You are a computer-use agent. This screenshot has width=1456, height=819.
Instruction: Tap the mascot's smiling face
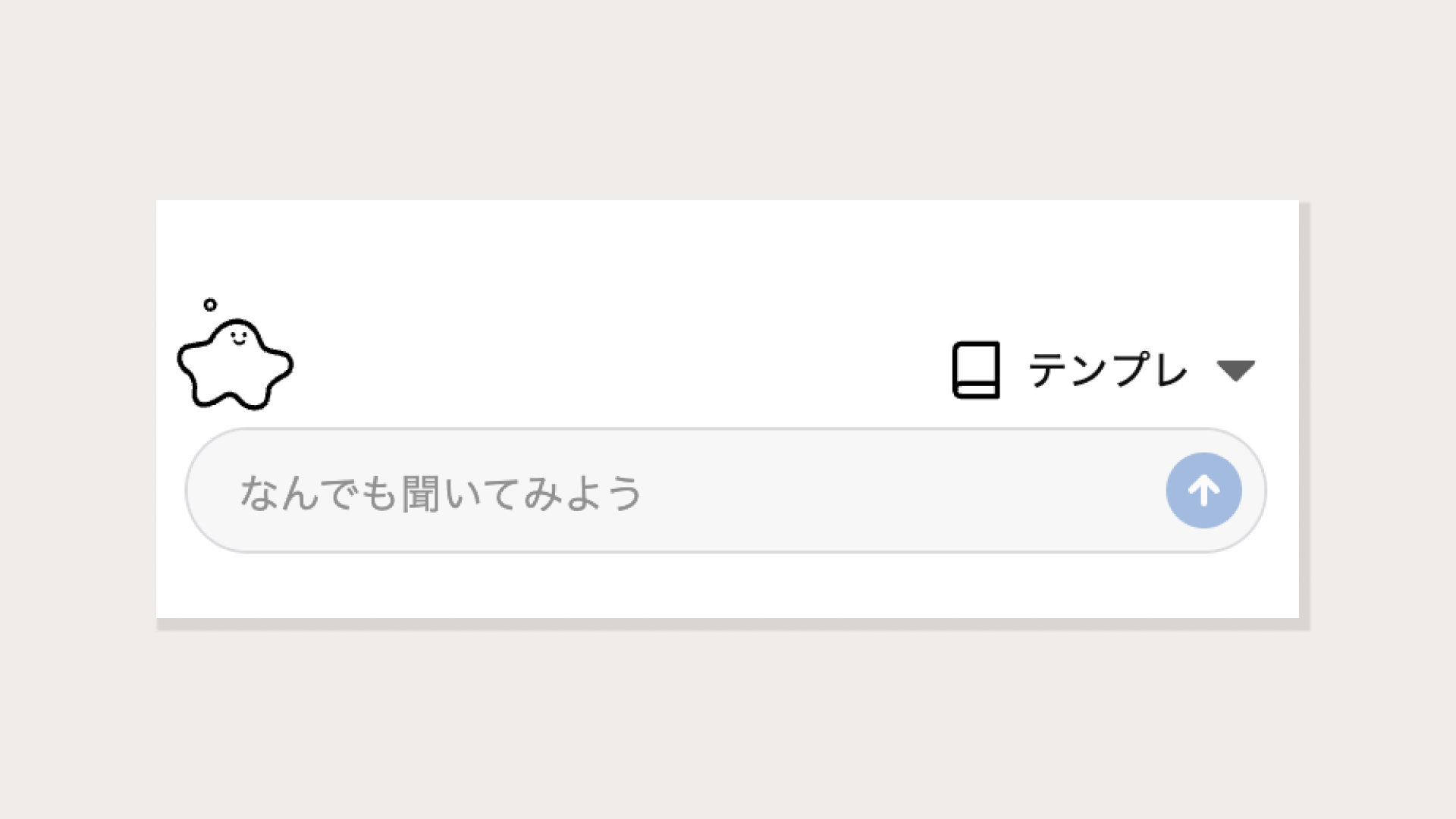(x=238, y=337)
